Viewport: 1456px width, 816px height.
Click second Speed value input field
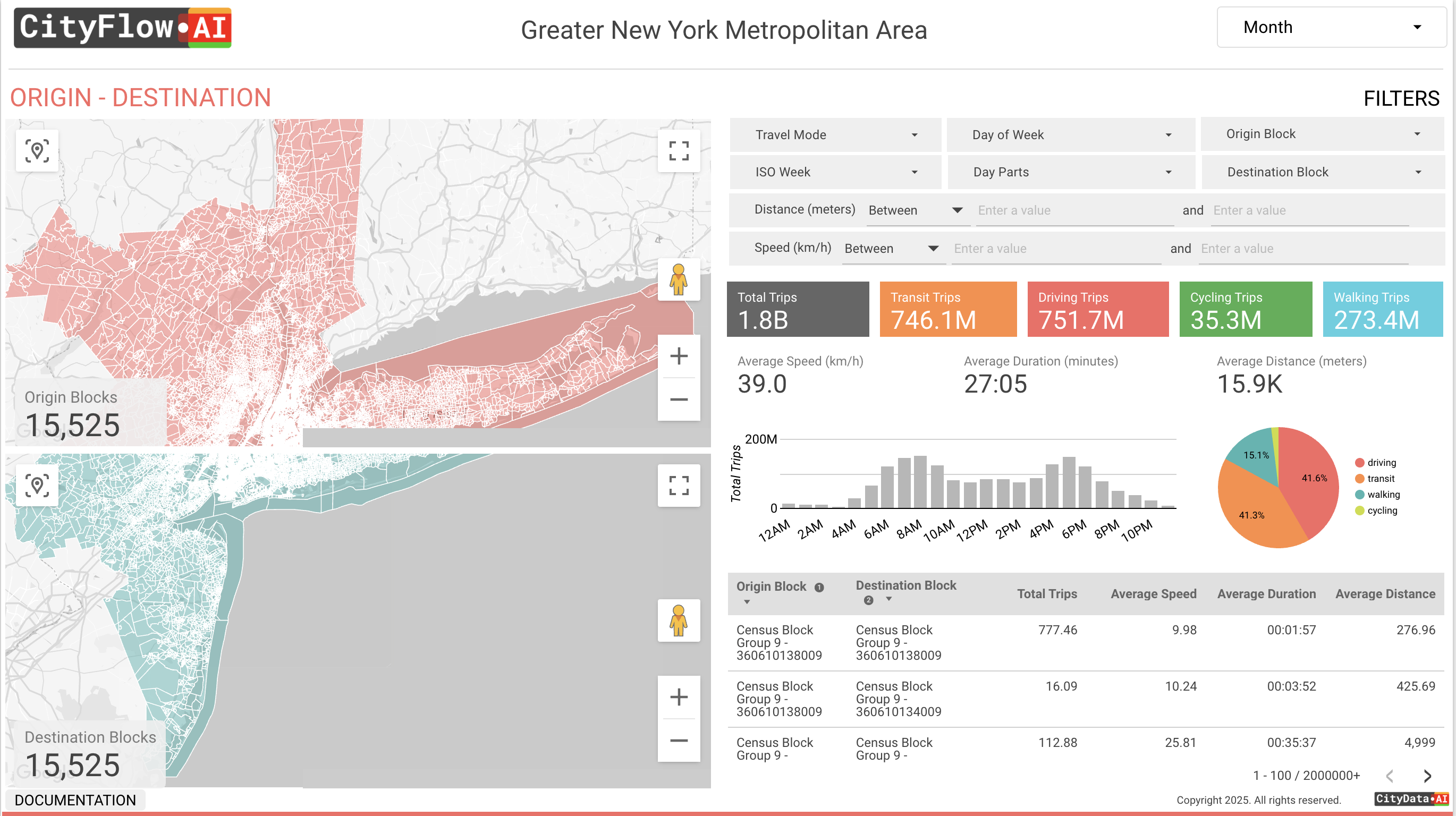tap(1303, 249)
